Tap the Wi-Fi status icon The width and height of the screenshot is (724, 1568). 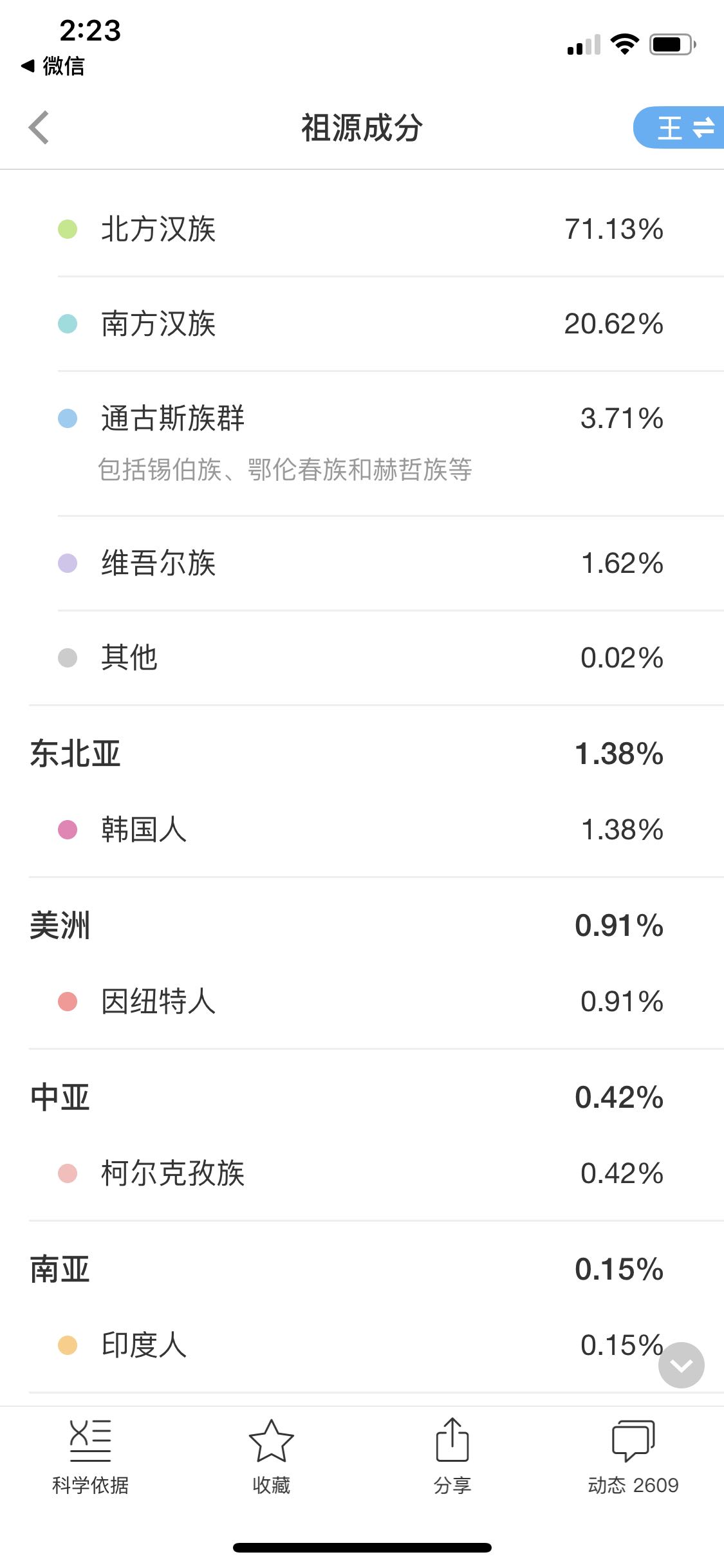point(624,44)
